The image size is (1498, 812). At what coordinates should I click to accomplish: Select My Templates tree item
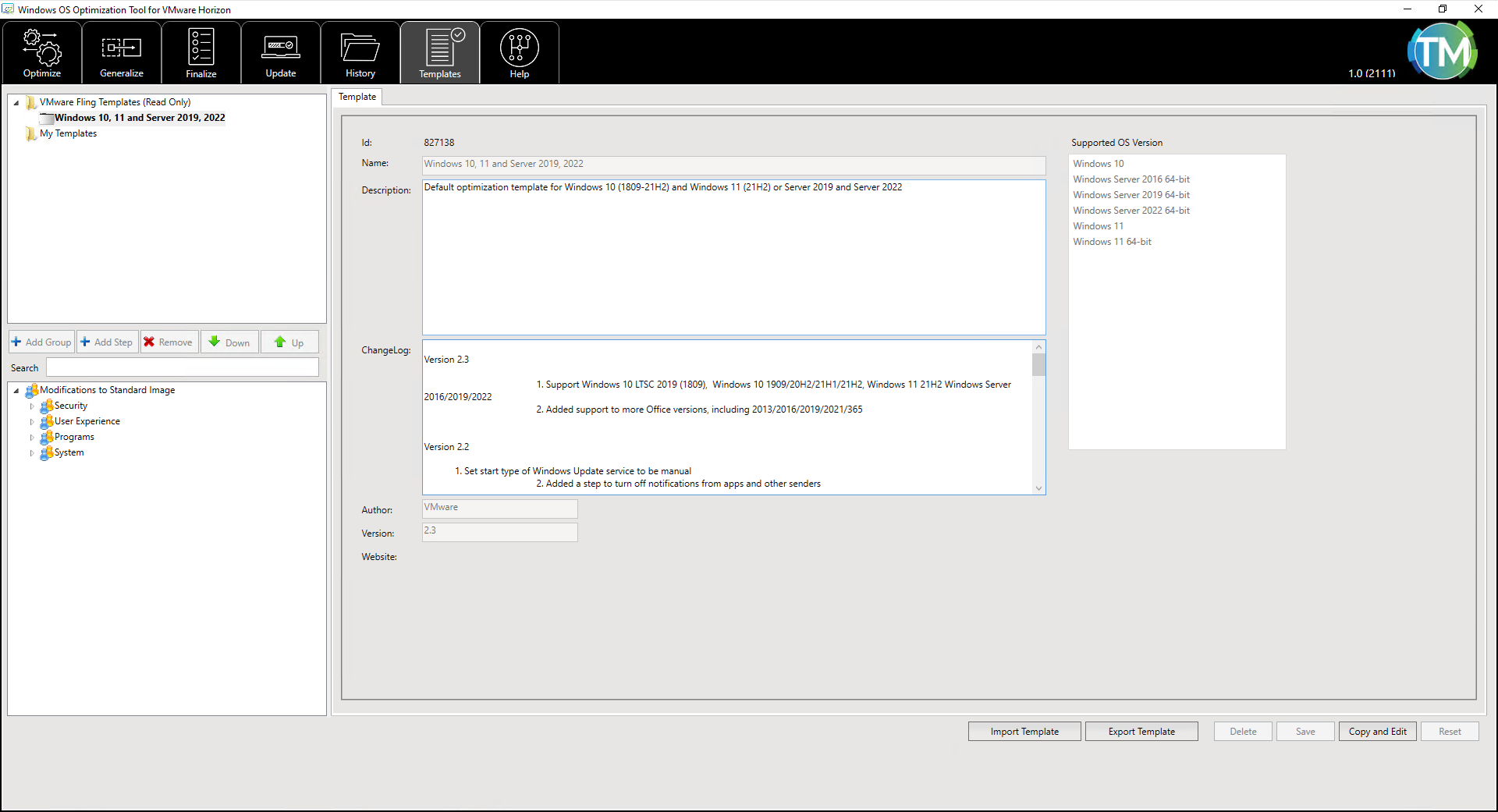tap(68, 133)
